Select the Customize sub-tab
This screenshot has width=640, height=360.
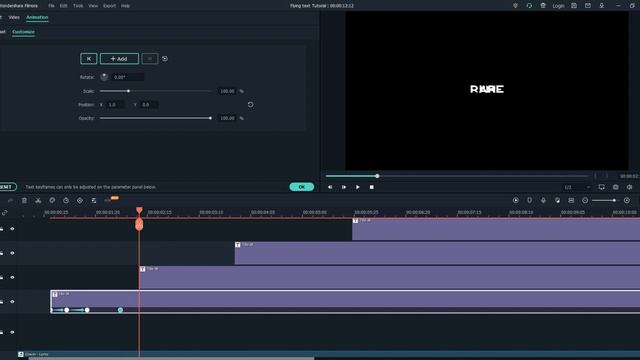23,32
